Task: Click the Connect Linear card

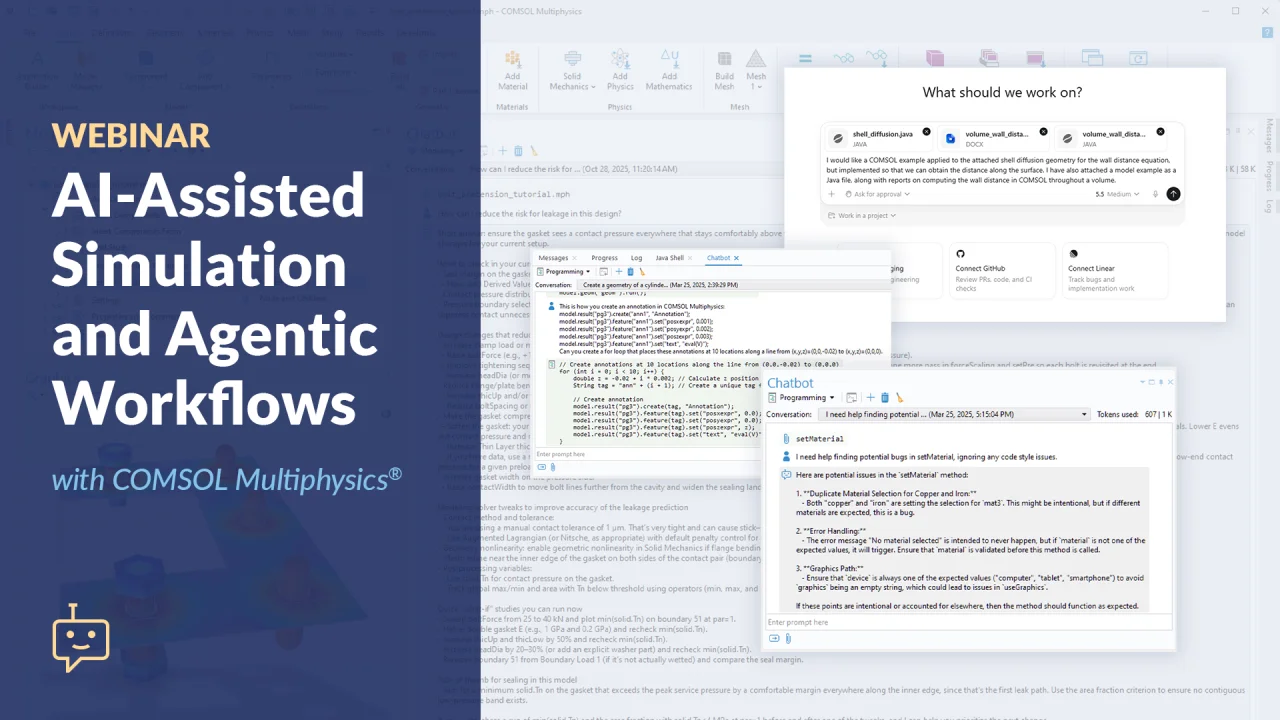Action: [x=1115, y=270]
